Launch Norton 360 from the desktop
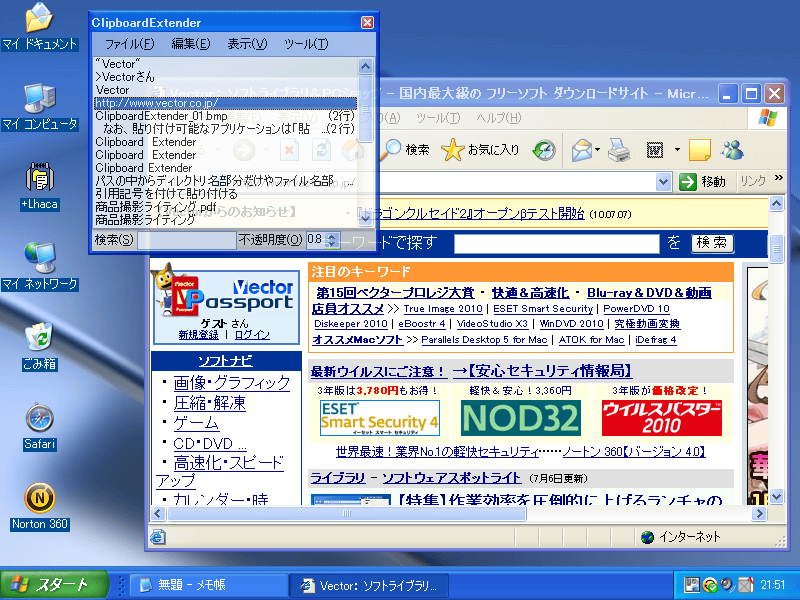The height and width of the screenshot is (600, 800). point(39,507)
